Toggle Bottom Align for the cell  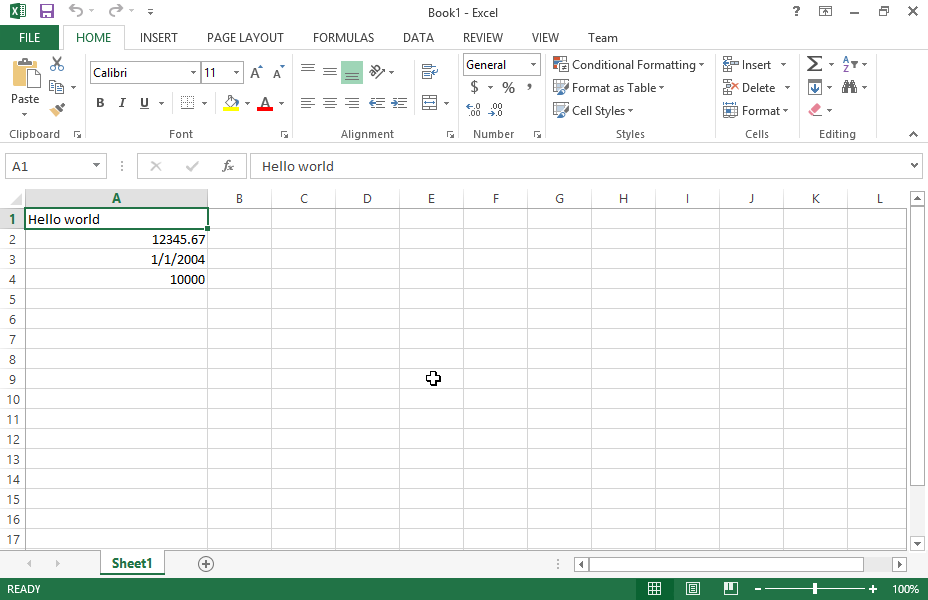(x=351, y=72)
